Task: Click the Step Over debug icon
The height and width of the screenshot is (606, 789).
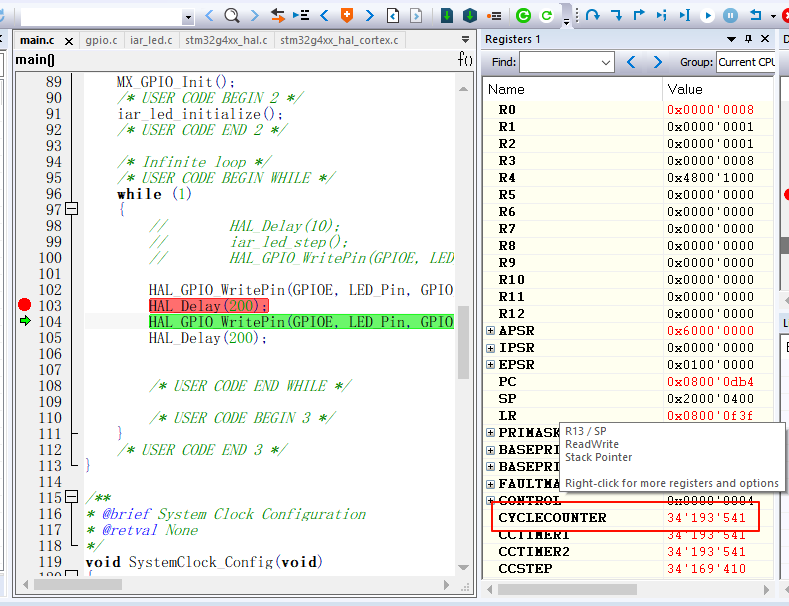Action: tap(593, 15)
